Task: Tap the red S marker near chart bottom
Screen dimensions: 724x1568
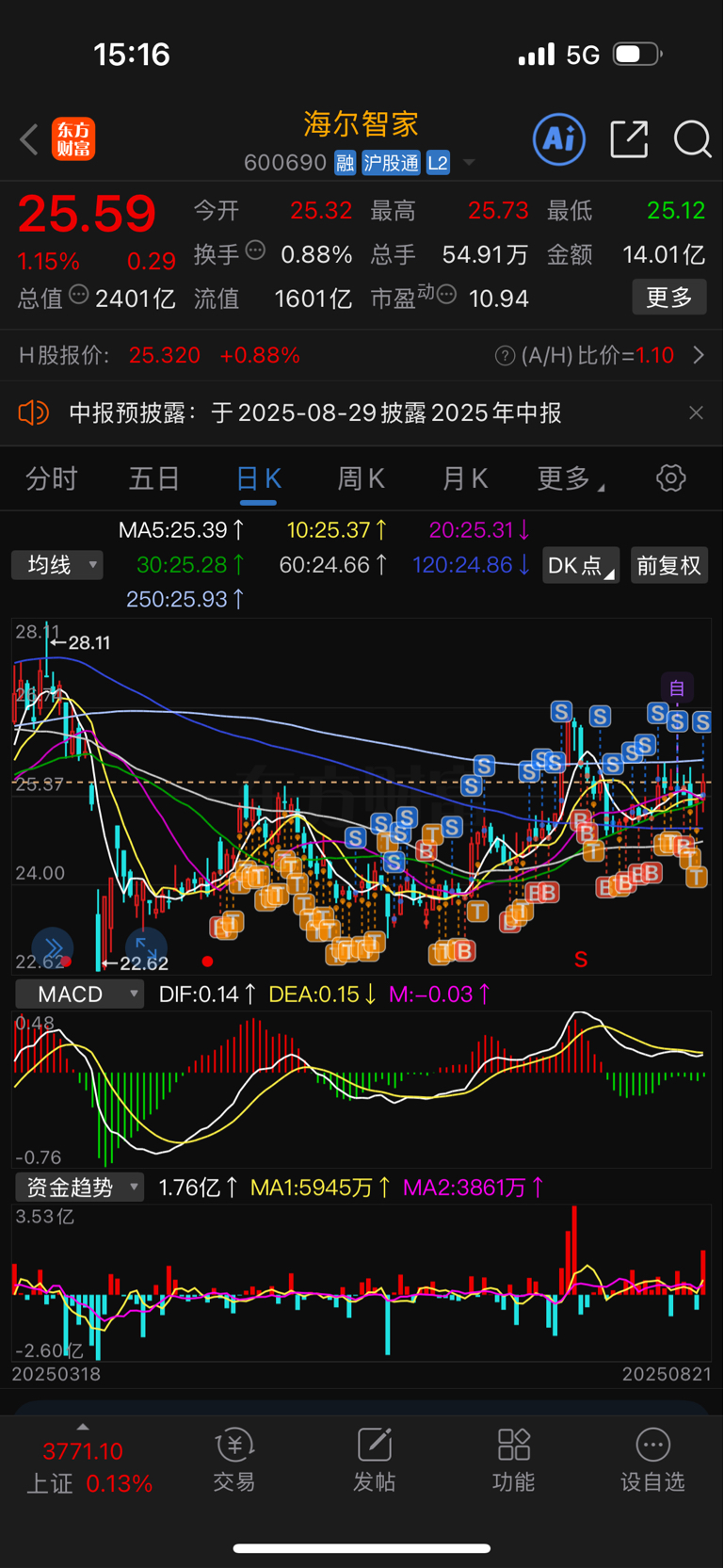Action: tap(581, 960)
